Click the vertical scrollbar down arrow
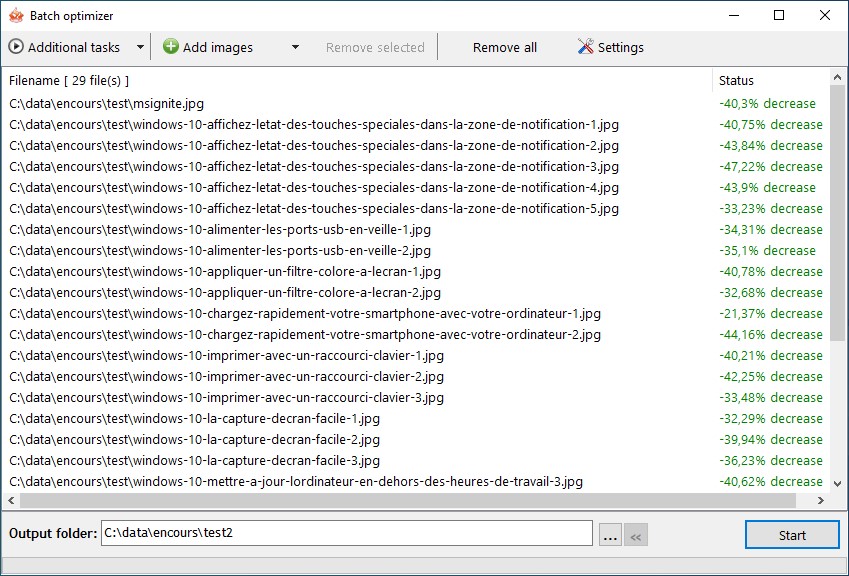 (x=839, y=483)
